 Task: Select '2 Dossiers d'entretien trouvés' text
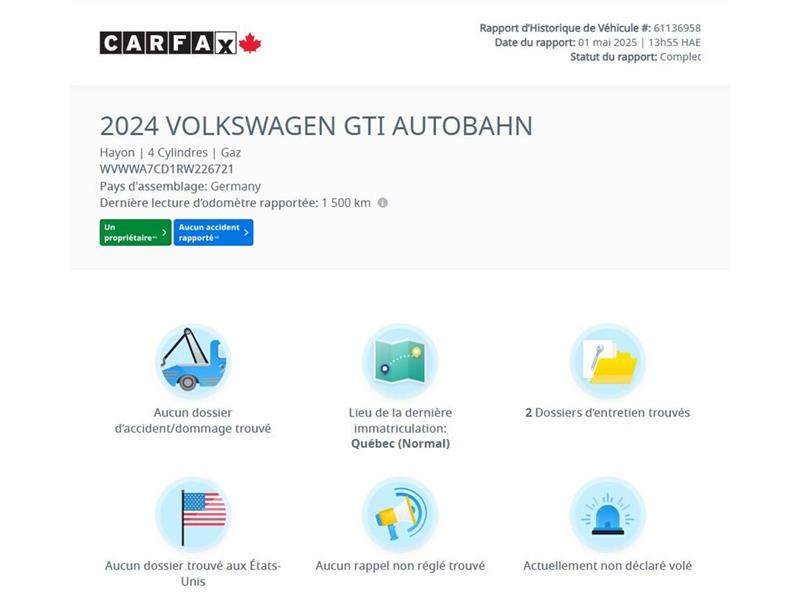[x=607, y=413]
